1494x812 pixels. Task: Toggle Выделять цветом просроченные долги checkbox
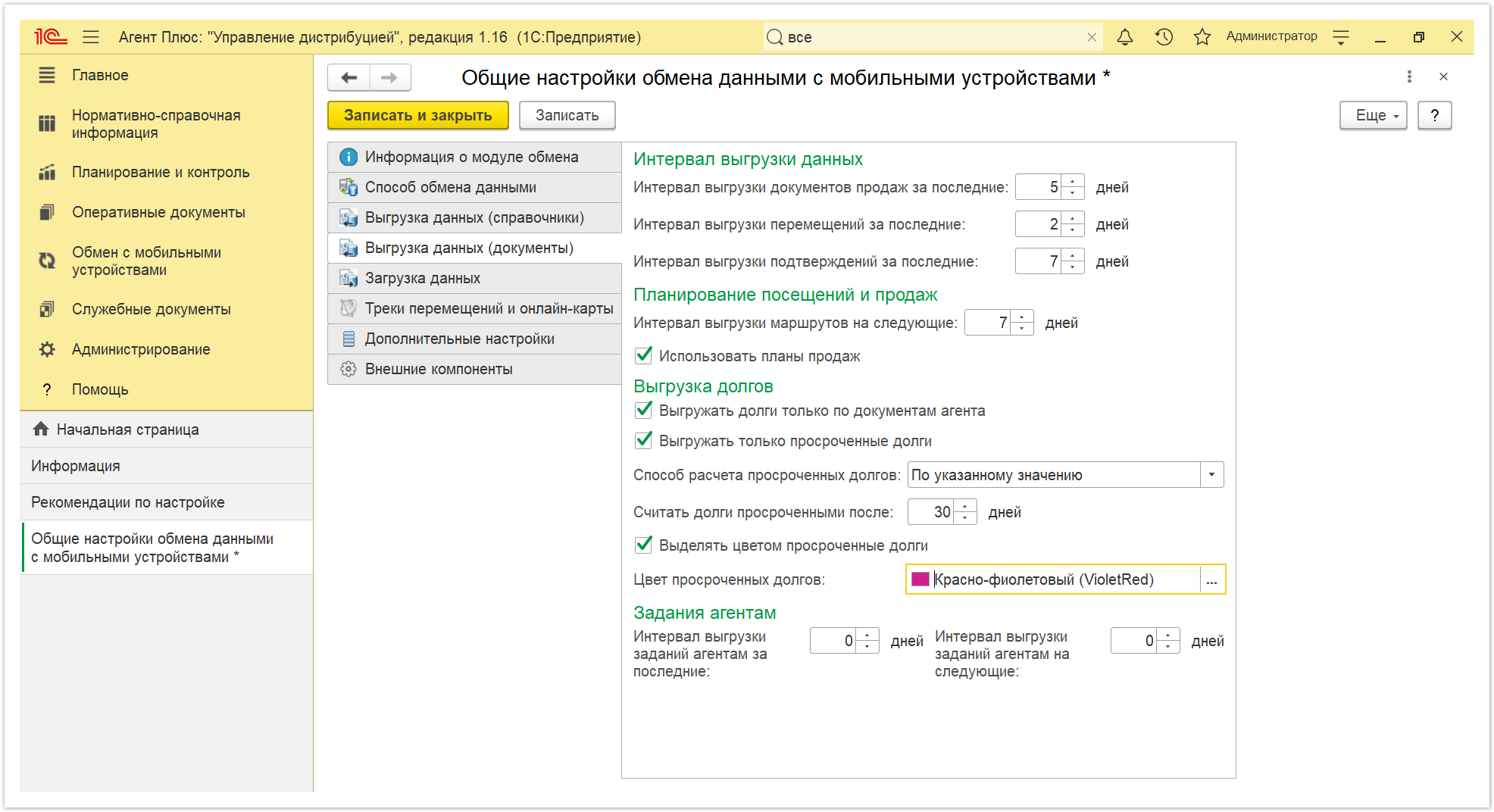coord(644,545)
